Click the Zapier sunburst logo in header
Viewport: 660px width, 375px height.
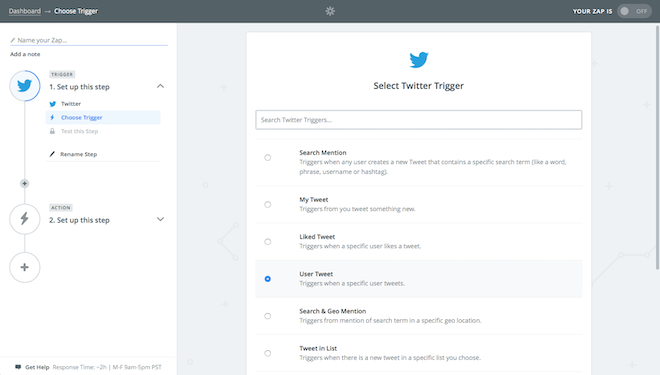[x=330, y=11]
